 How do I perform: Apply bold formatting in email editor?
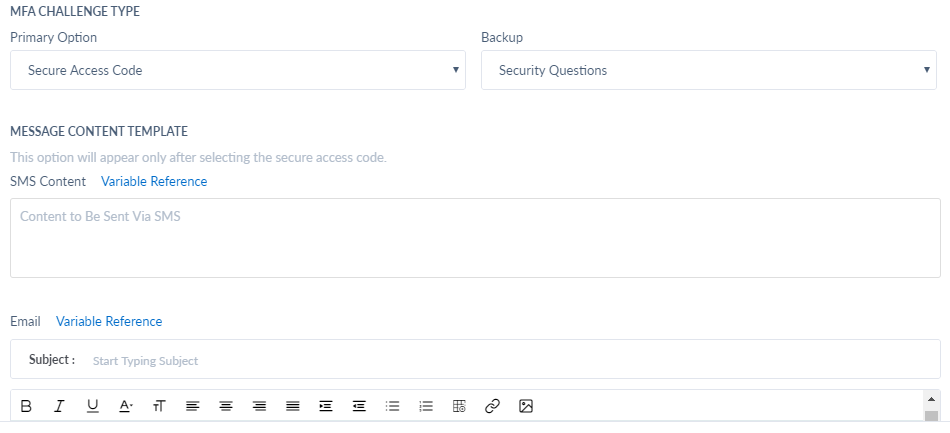[x=26, y=406]
